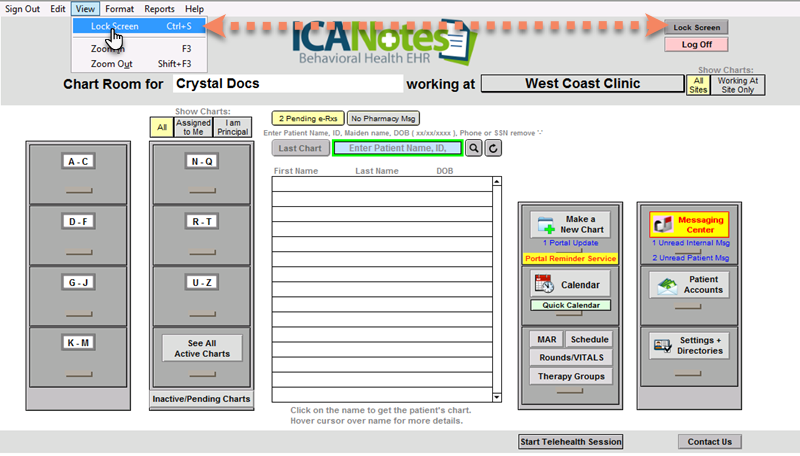
Task: Open the Messaging Center
Action: (690, 224)
